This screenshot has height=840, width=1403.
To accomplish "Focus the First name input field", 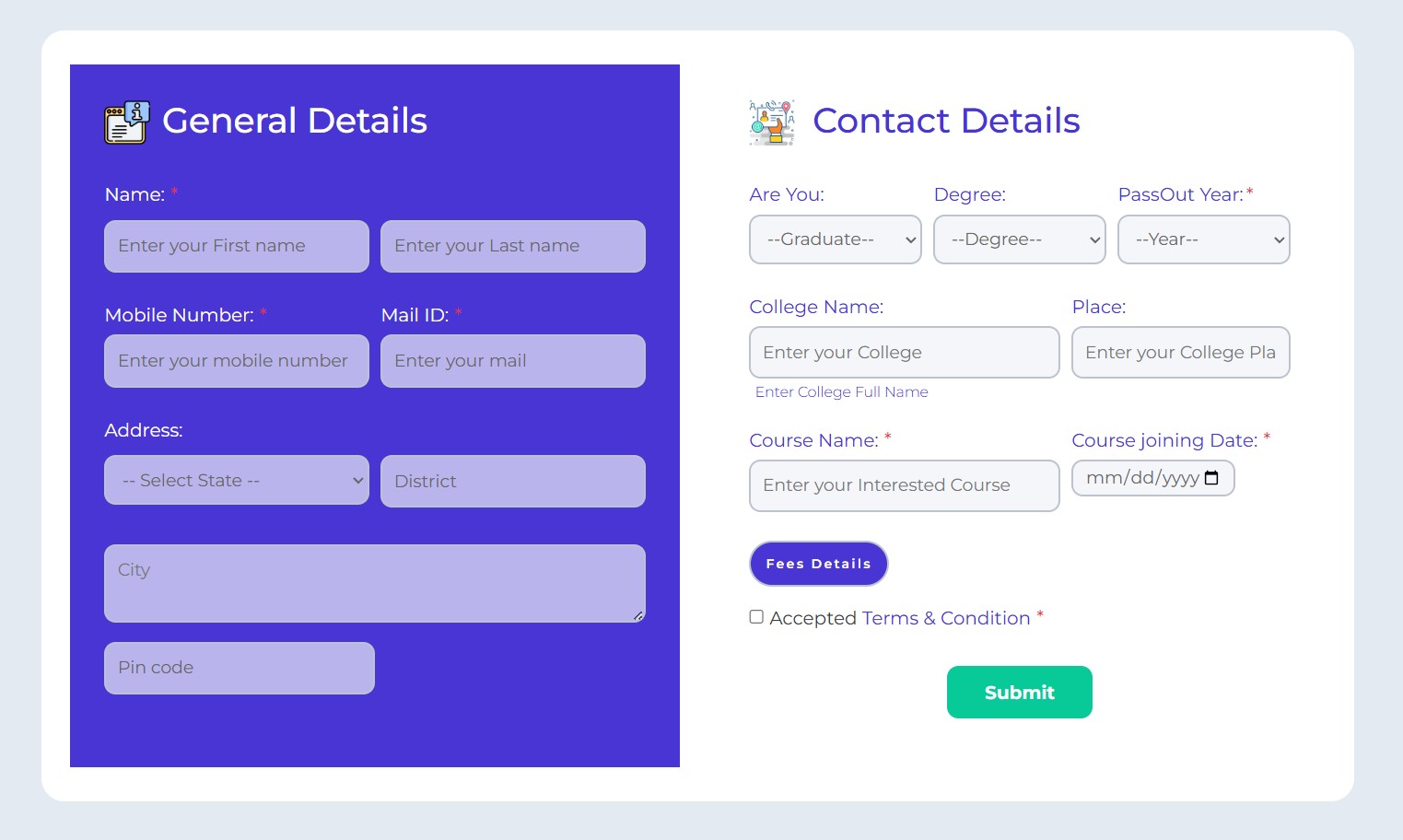I will click(x=237, y=246).
